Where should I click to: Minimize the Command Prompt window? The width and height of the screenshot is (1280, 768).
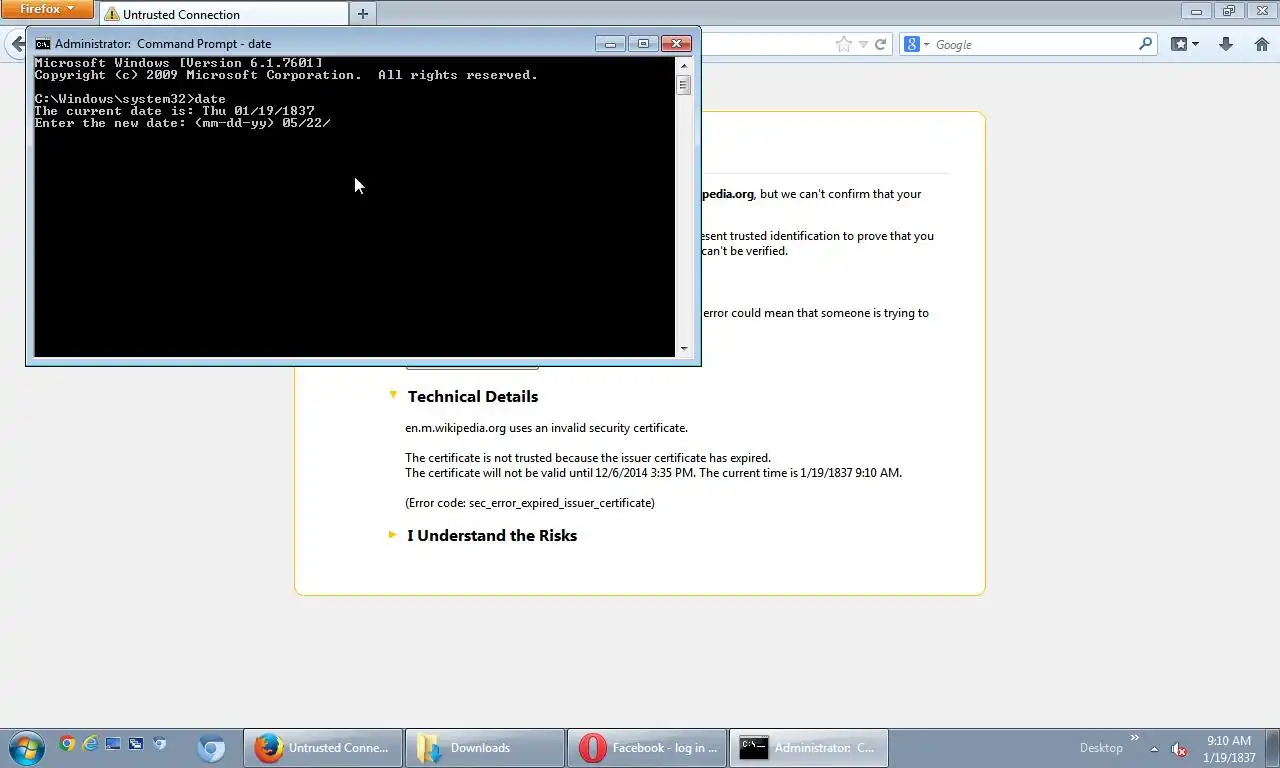pos(610,43)
